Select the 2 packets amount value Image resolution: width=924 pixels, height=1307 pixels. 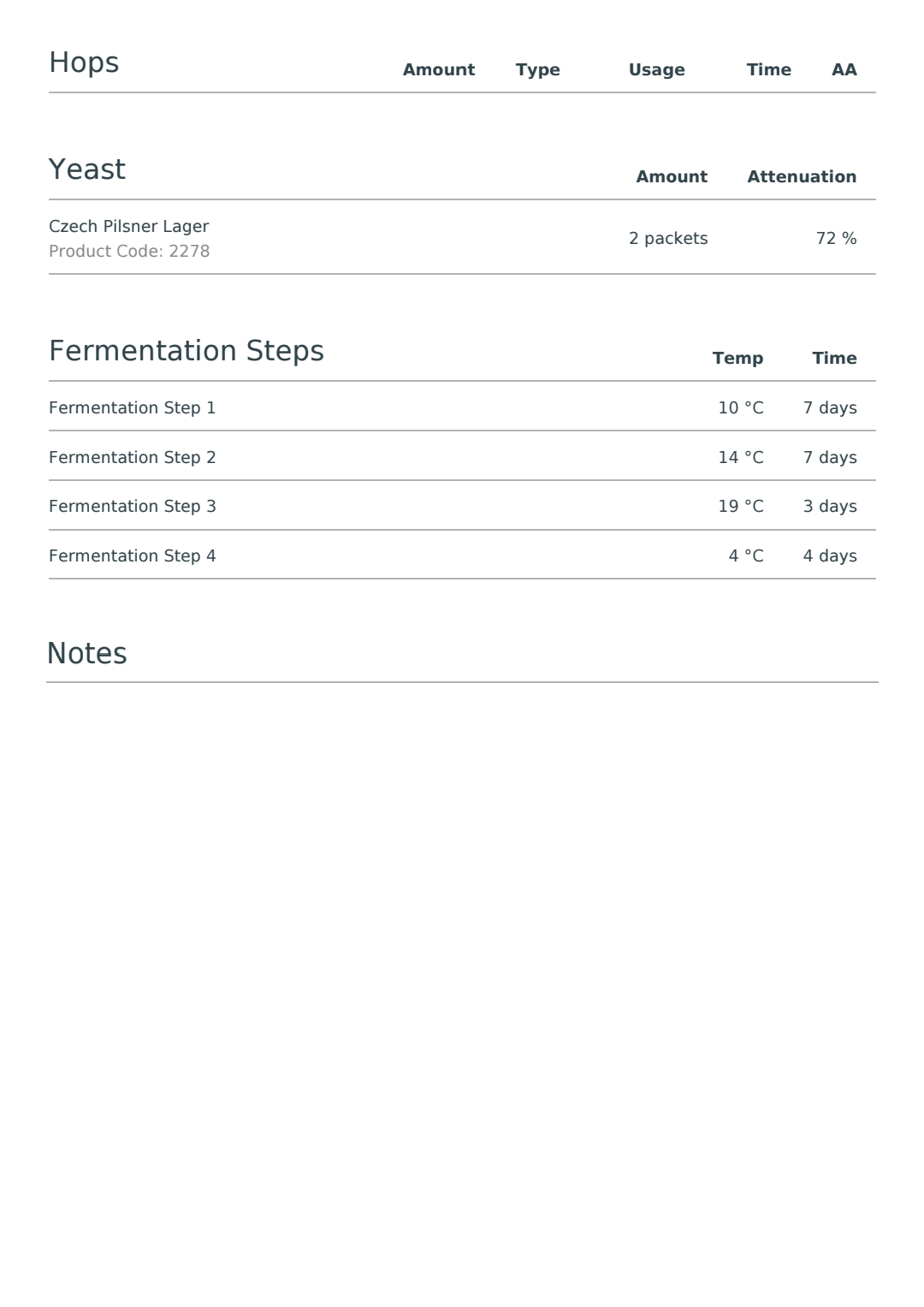[668, 239]
